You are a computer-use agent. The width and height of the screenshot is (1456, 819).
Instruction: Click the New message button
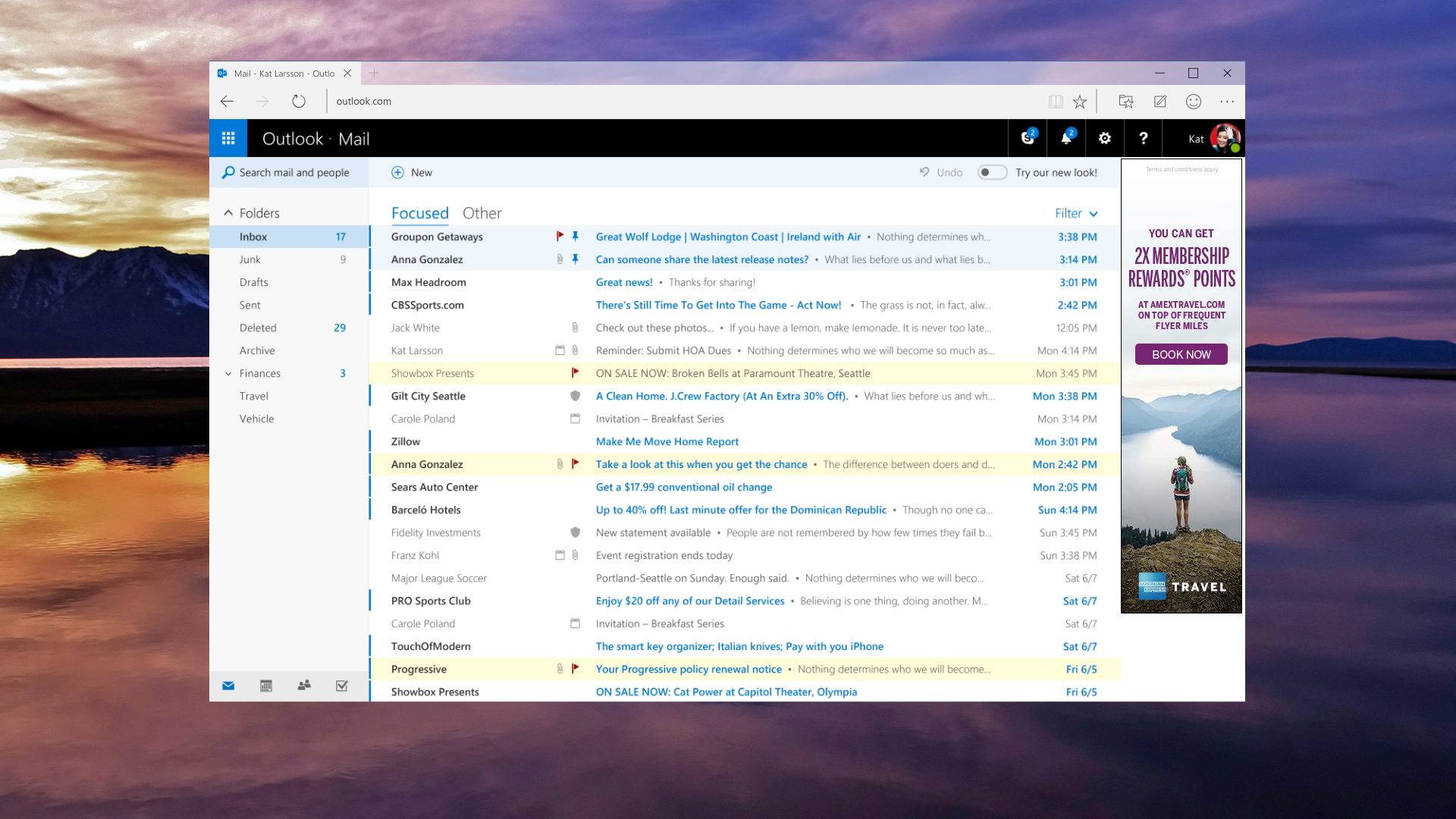[x=412, y=172]
